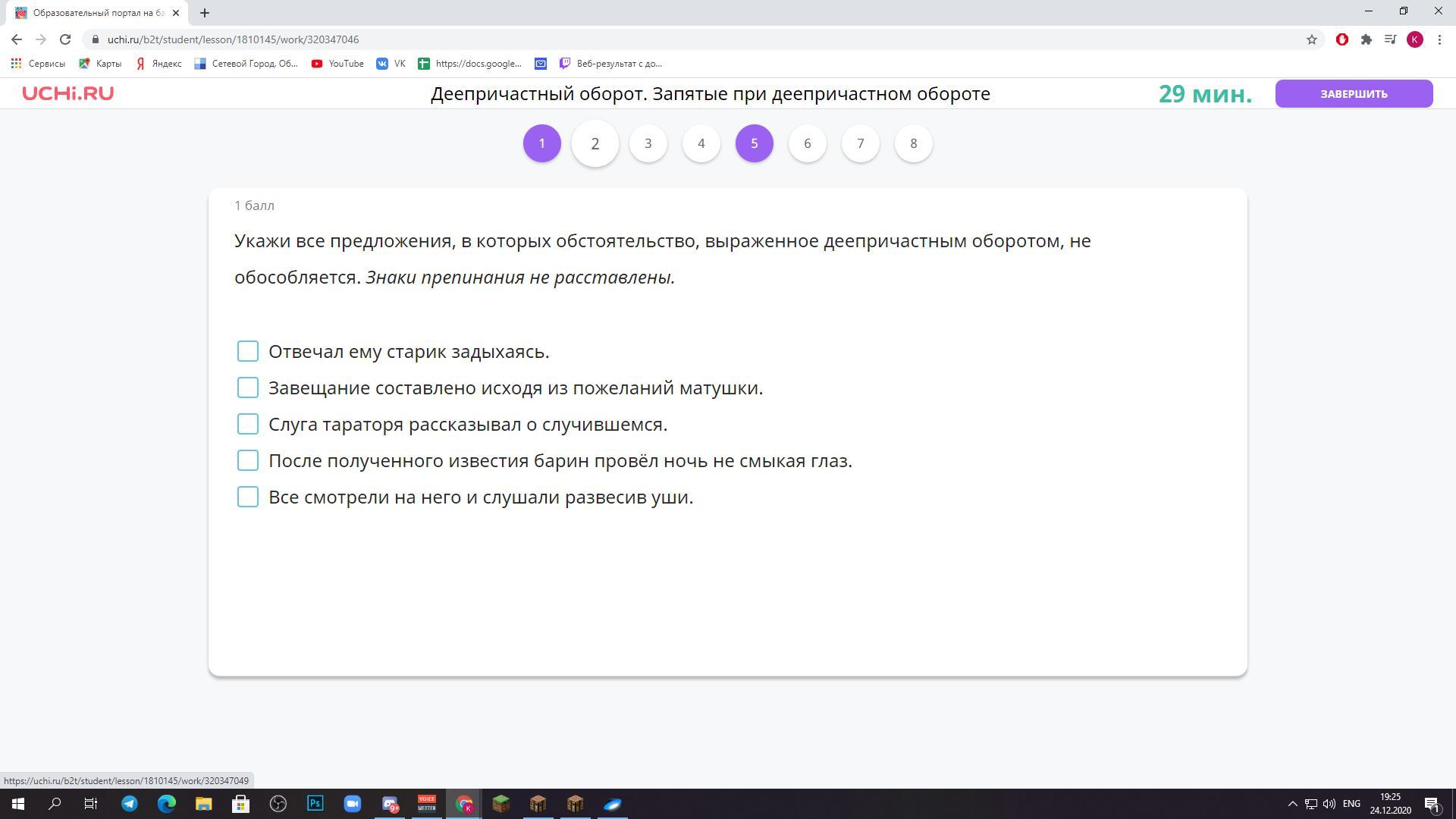Open Telegram from the taskbar
Screen dimensions: 1456x819
[x=130, y=804]
